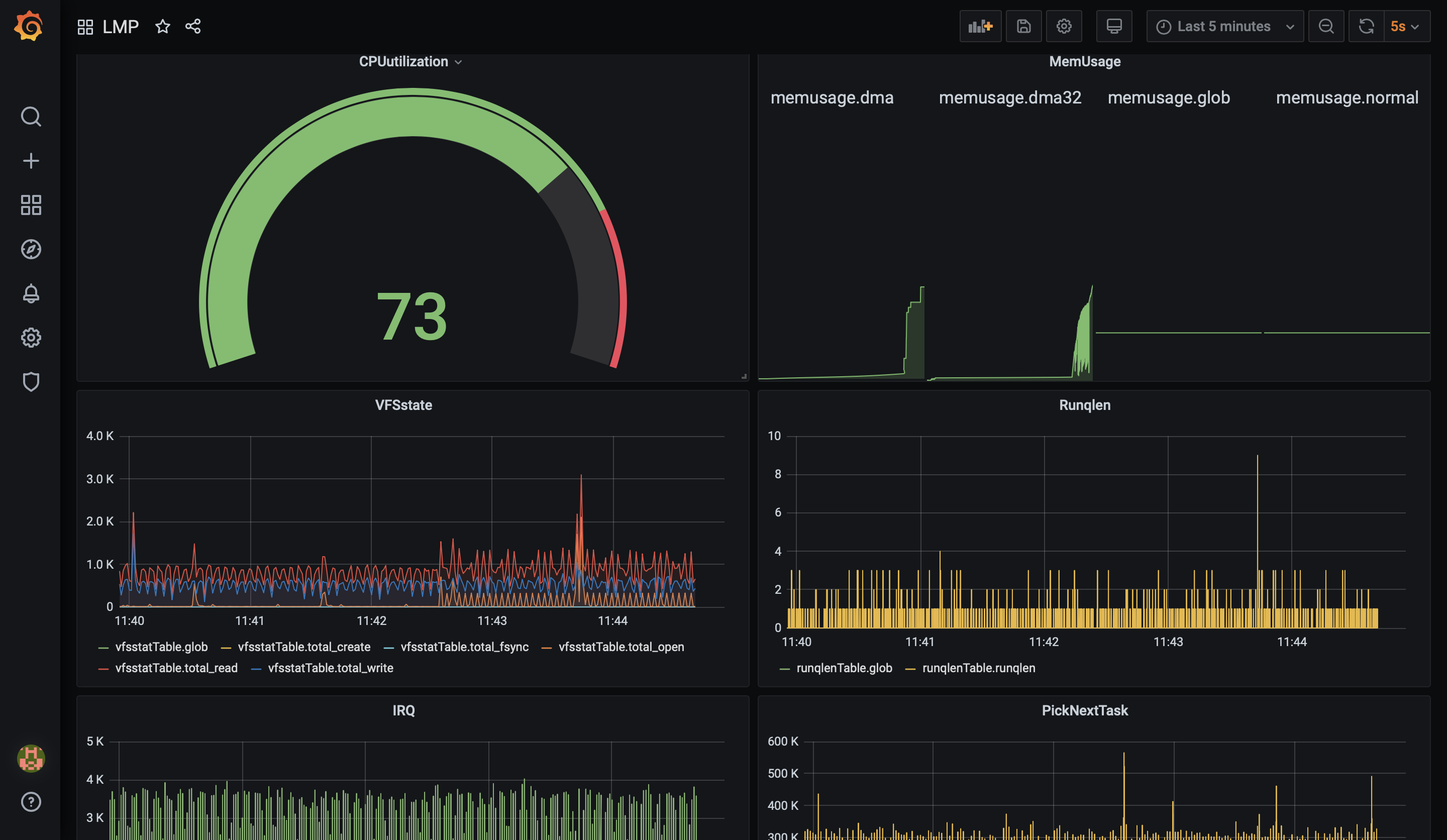Click the Save dashboard disk icon
This screenshot has width=1447, height=840.
1023,27
